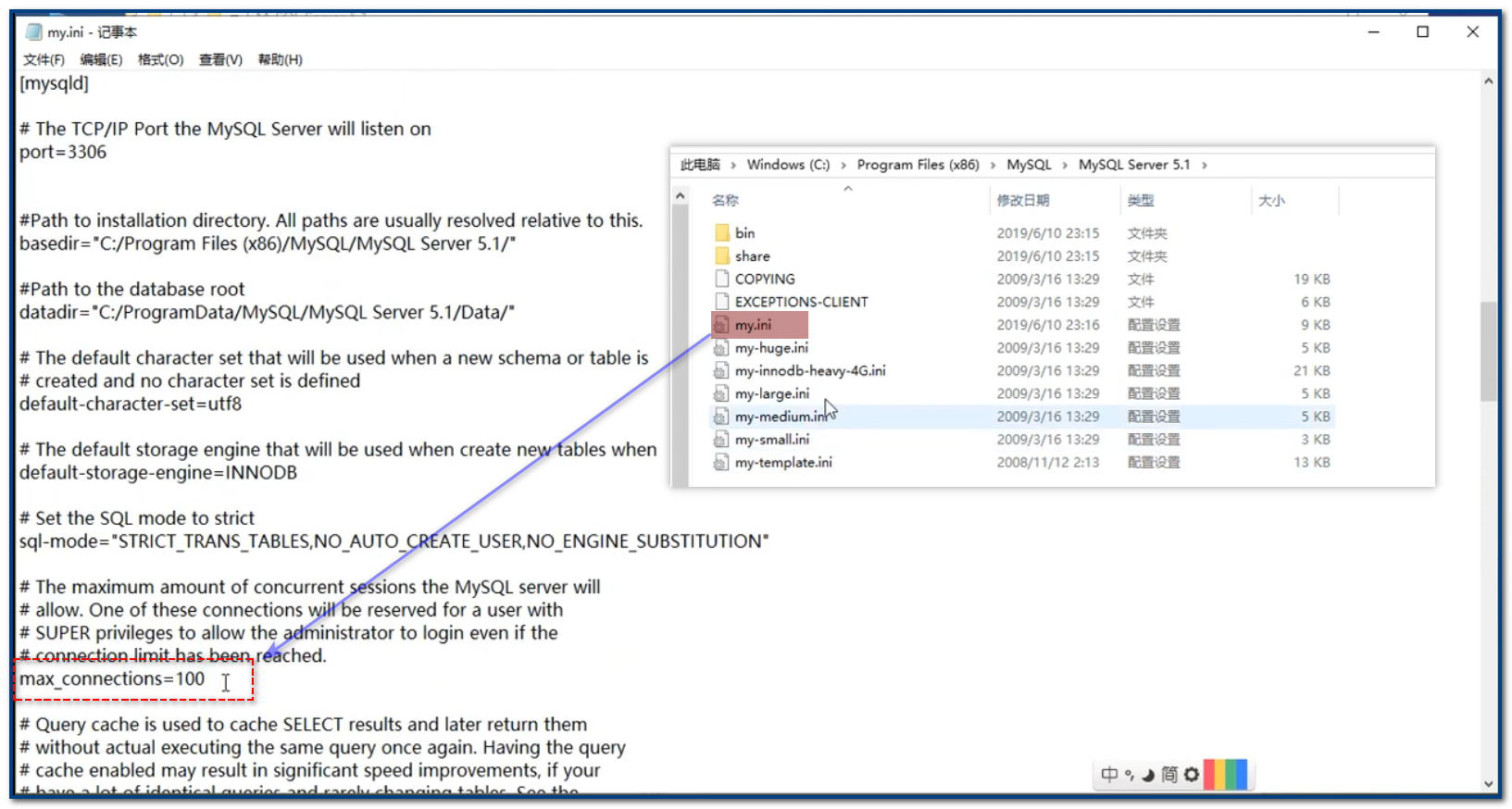The image size is (1512, 809).
Task: Expand the chevron after MySQL breadcrumb
Action: [x=1065, y=166]
